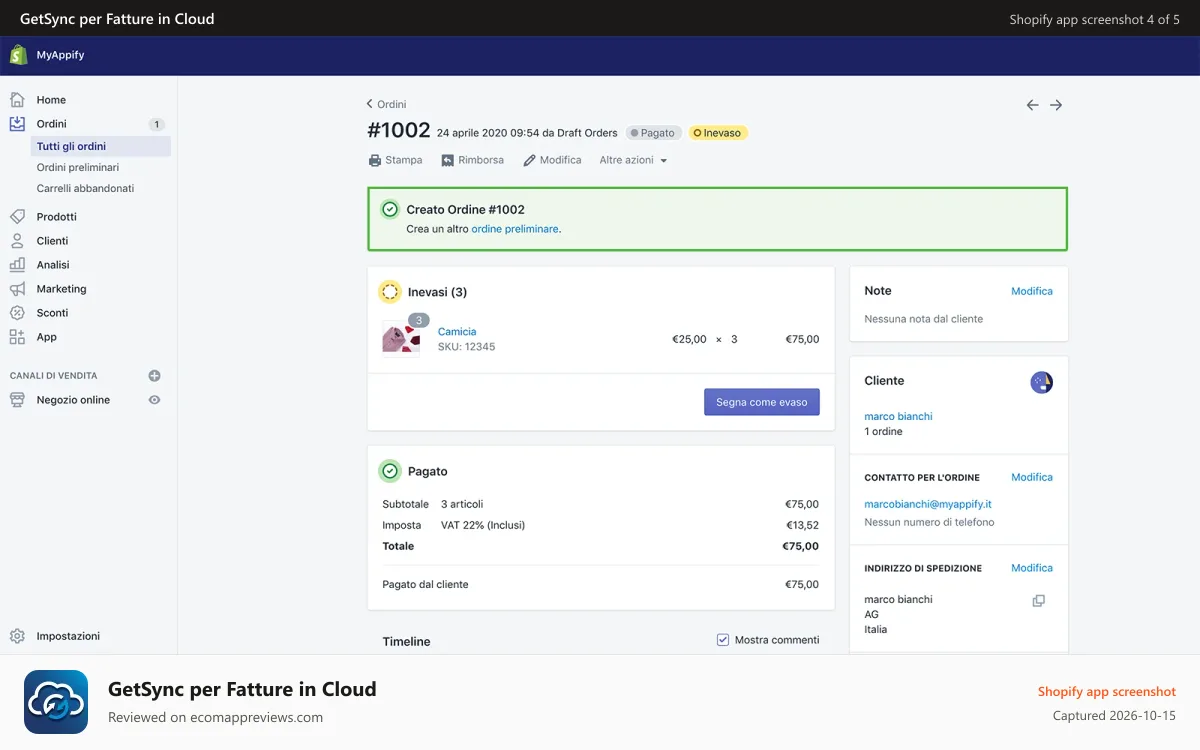Click Stampa print button
1200x750 pixels.
pyautogui.click(x=396, y=160)
